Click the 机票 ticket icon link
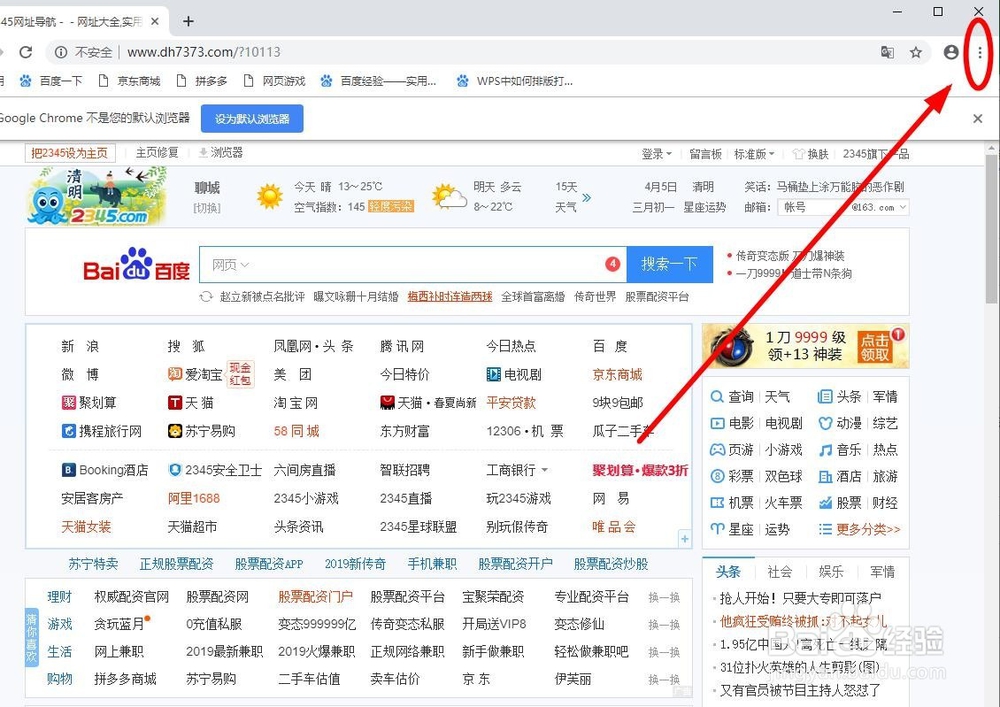1000x707 pixels. (732, 503)
